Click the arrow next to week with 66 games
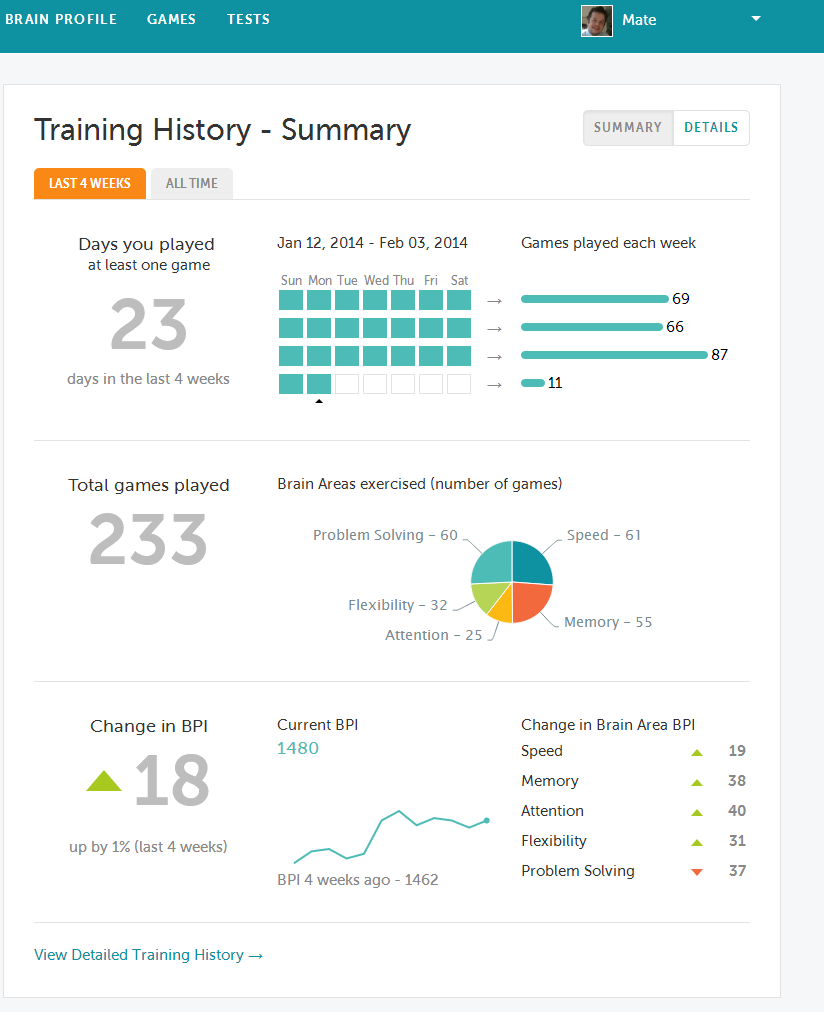 (494, 329)
